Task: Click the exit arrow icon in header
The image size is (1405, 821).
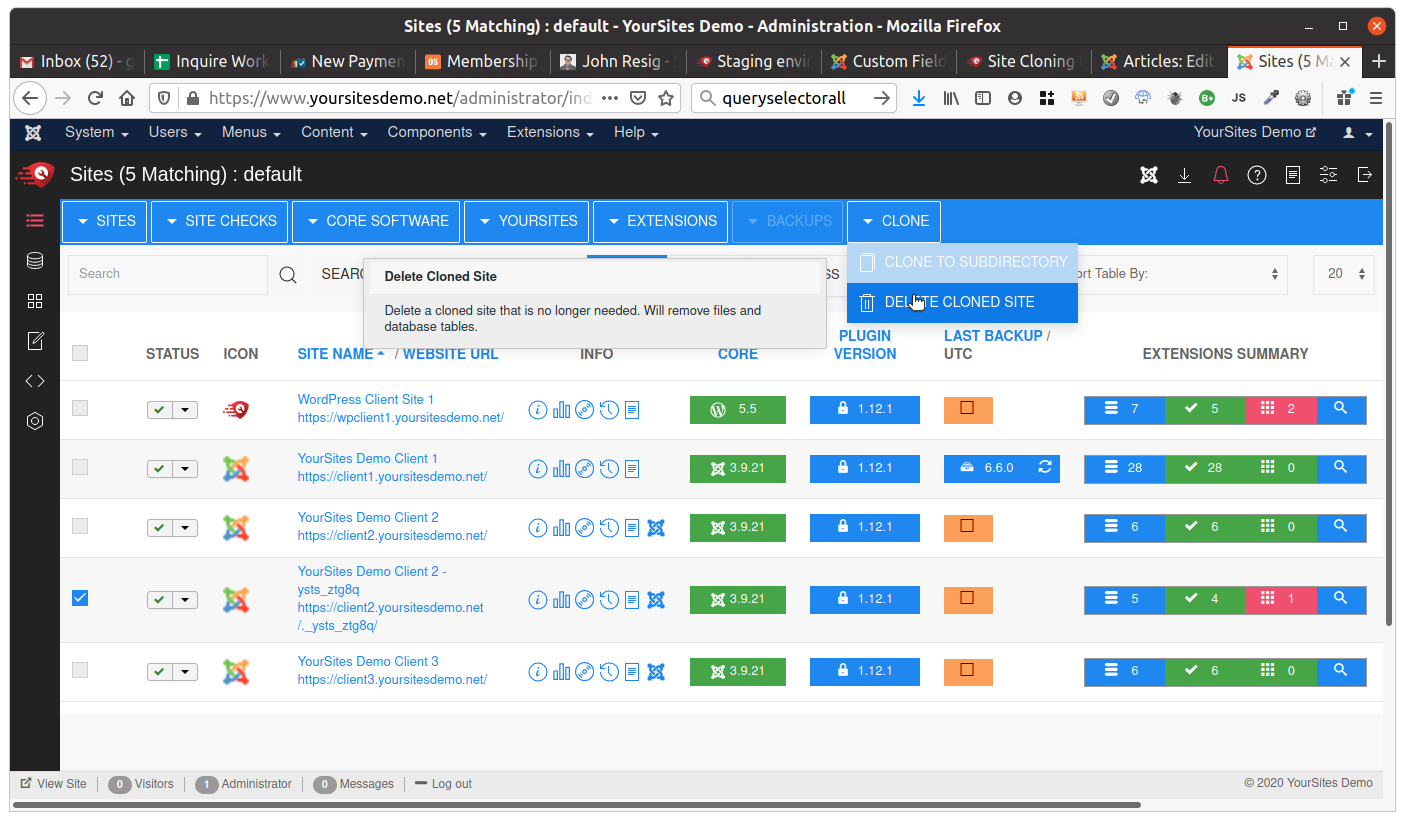Action: click(1365, 175)
